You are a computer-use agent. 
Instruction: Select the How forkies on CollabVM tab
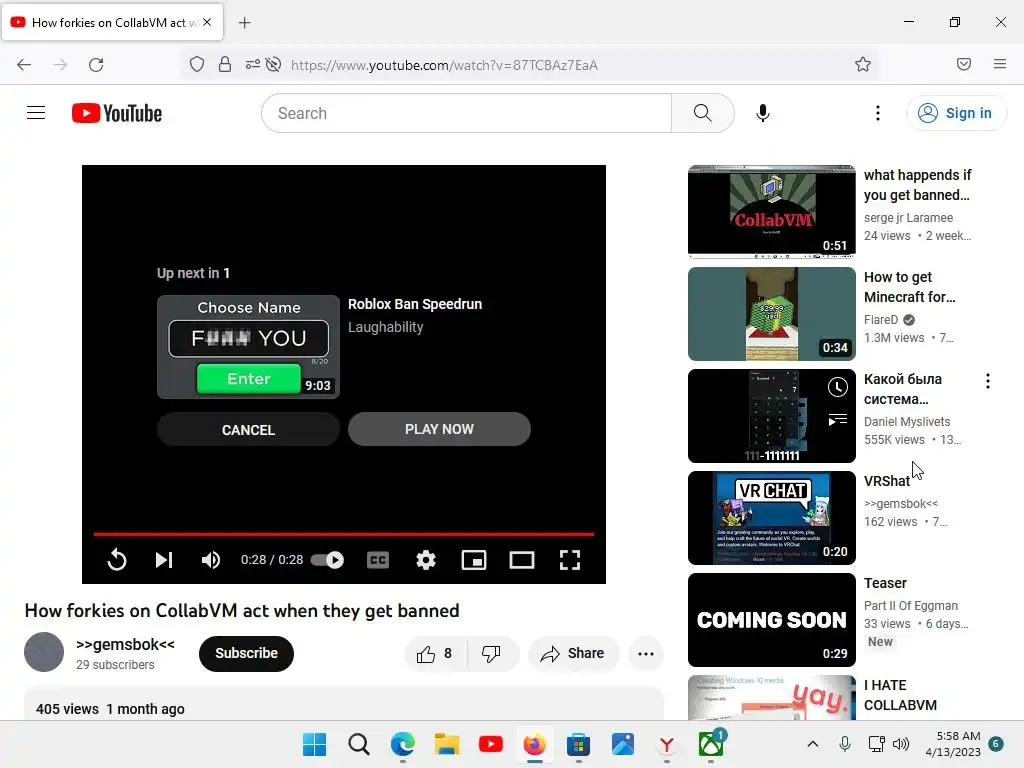[x=113, y=22]
